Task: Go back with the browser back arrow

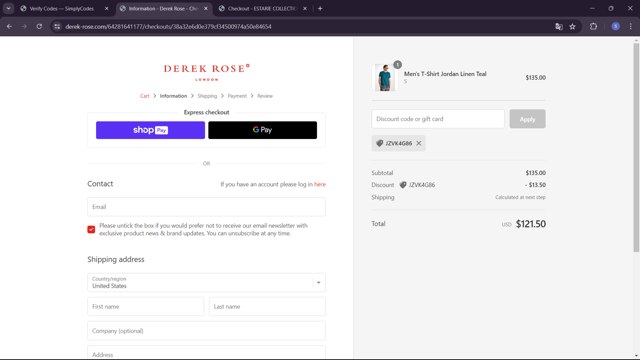Action: tap(9, 27)
